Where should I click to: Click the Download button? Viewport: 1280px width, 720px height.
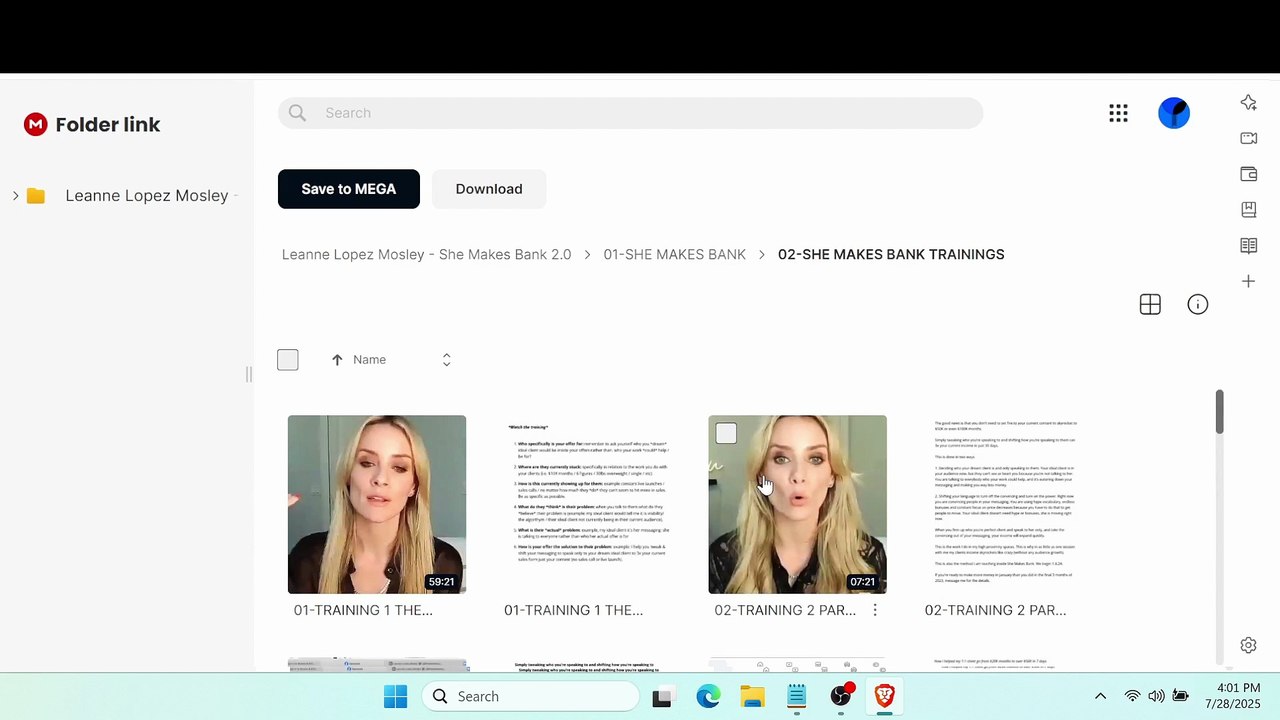coord(489,189)
